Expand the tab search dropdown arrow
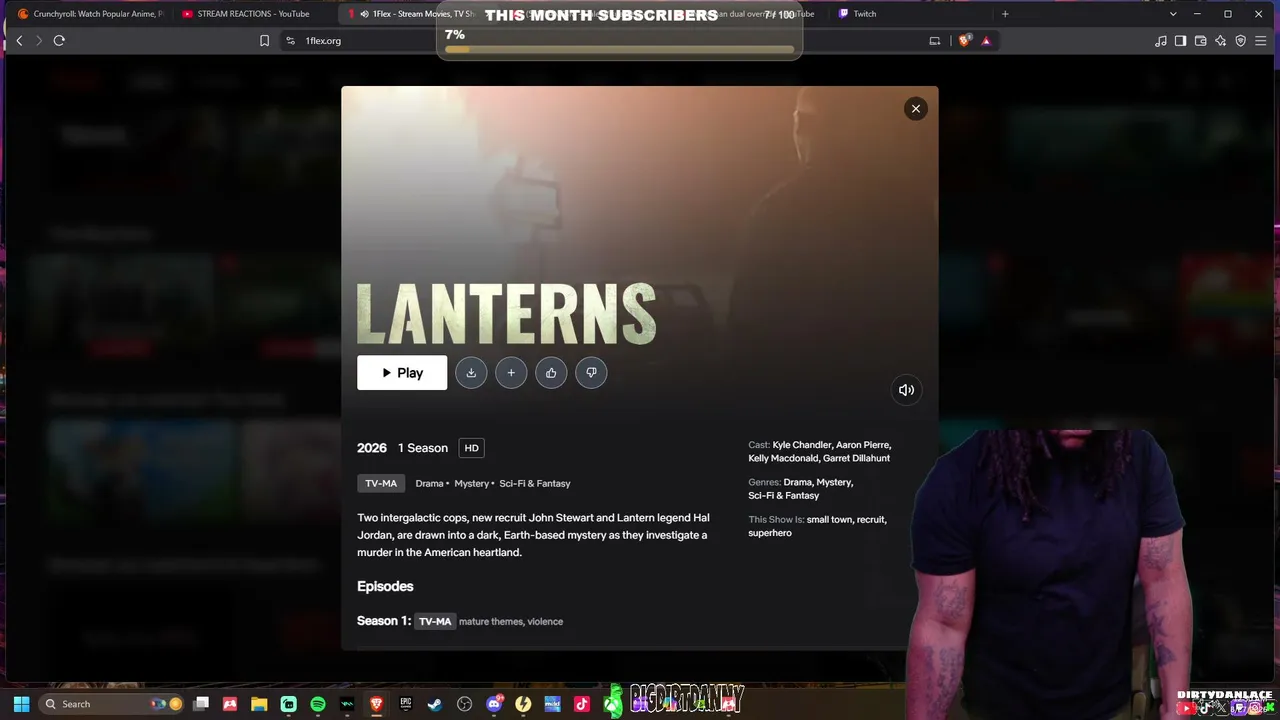Image resolution: width=1280 pixels, height=720 pixels. click(1173, 14)
